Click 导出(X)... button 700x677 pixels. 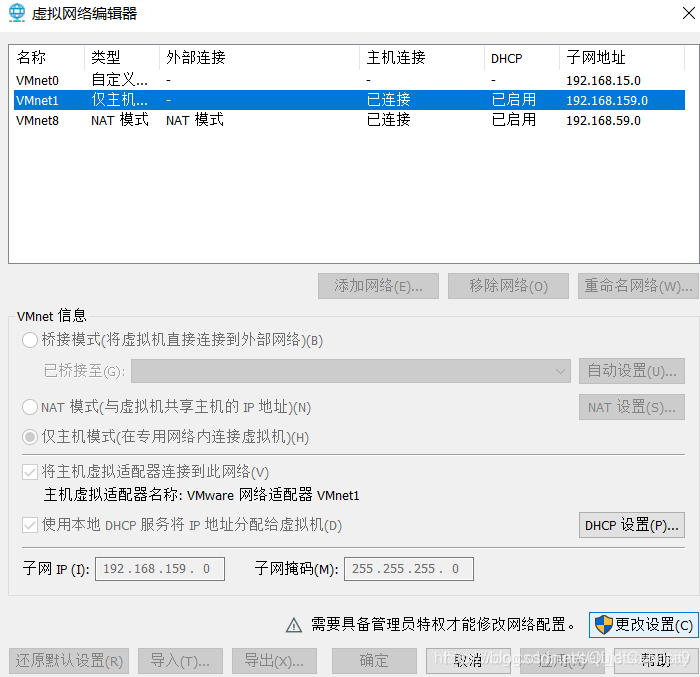pos(274,661)
